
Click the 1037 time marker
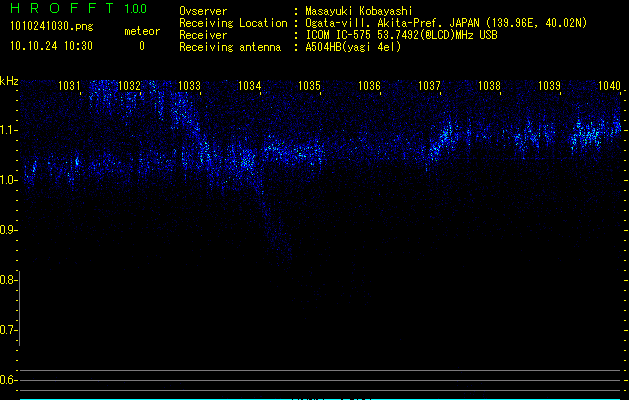pos(429,86)
